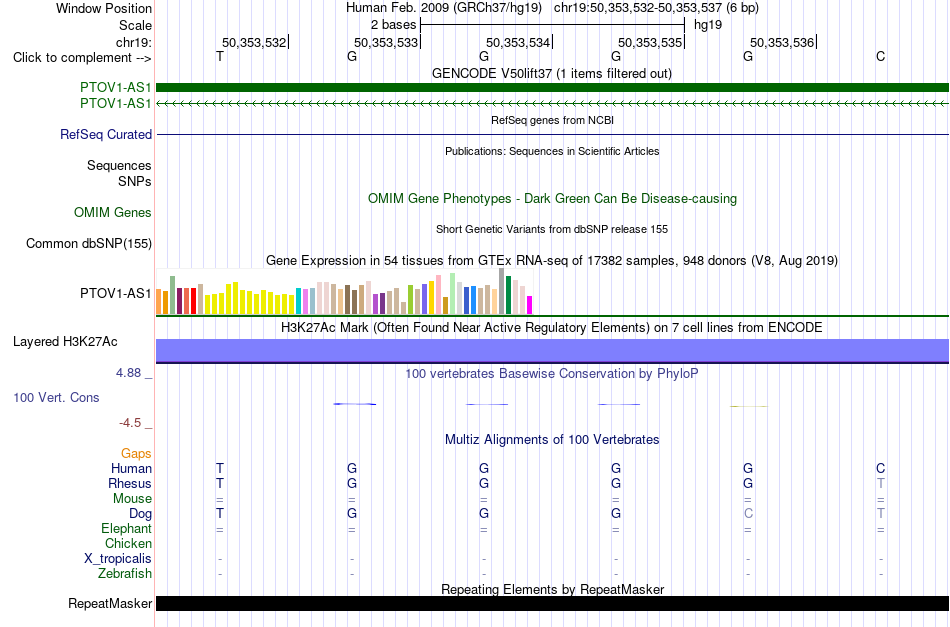Click the Gaps row label
Viewport: 950px width, 627px height.
[x=136, y=454]
